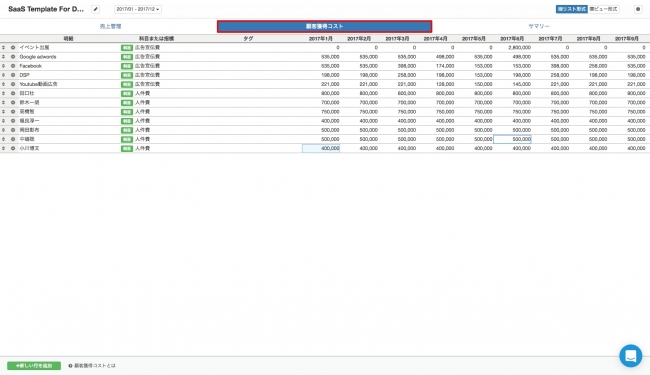The width and height of the screenshot is (650, 375).
Task: Click the reorder handle for 福良淳一 row
Action: [4, 121]
